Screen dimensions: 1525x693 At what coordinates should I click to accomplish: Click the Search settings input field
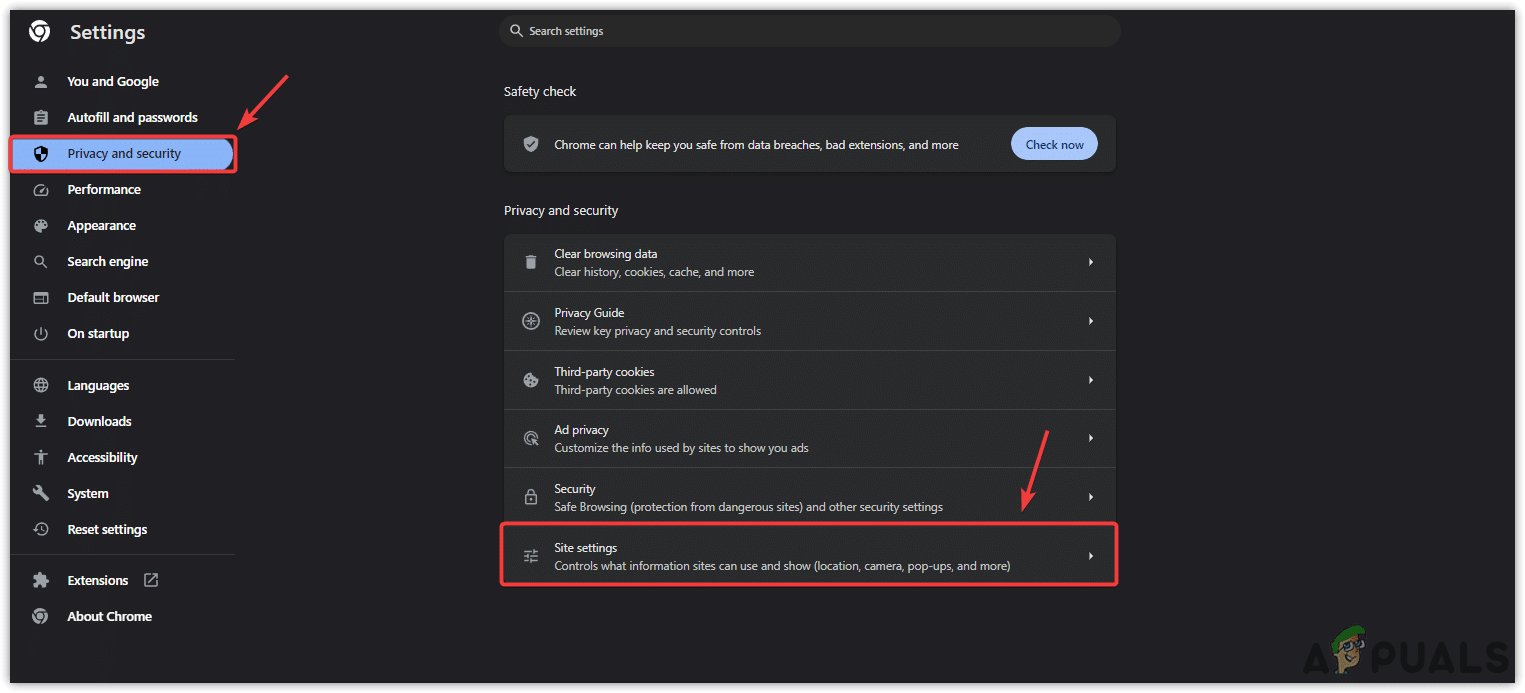(x=810, y=31)
